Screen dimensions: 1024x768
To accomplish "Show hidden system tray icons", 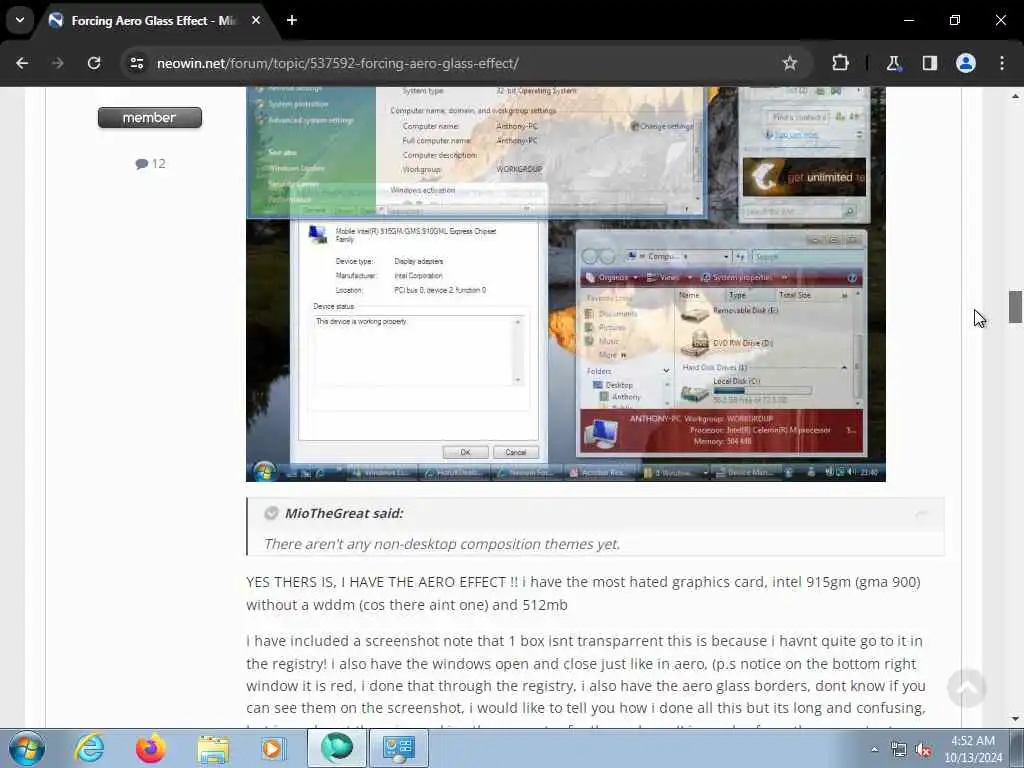I will point(874,749).
